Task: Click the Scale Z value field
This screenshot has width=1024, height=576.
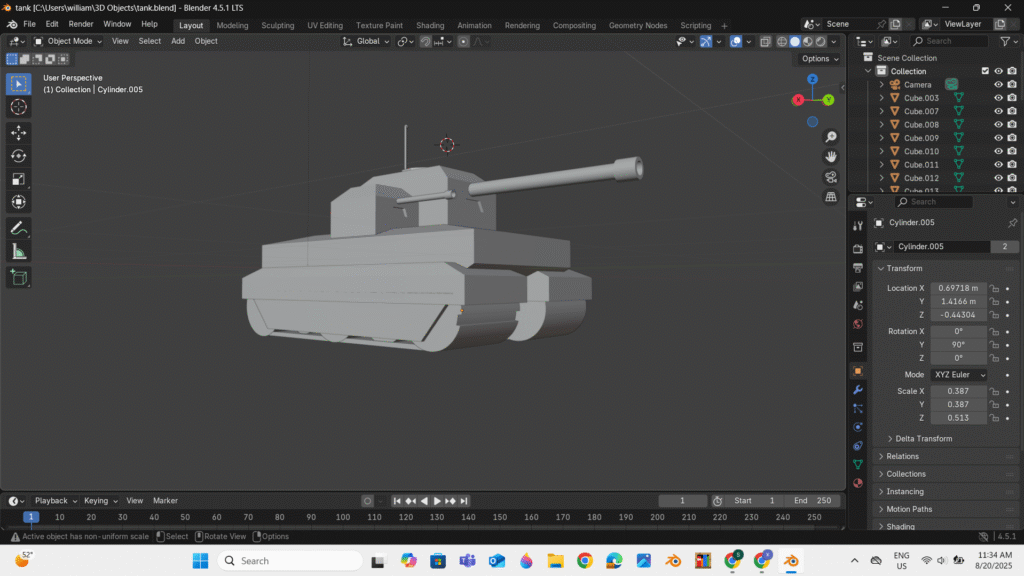Action: (x=958, y=418)
